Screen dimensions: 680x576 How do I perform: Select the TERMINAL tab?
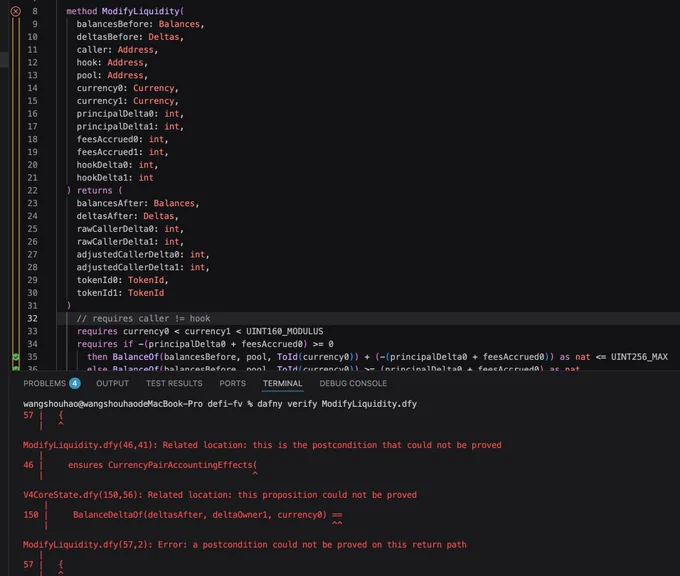(x=282, y=383)
